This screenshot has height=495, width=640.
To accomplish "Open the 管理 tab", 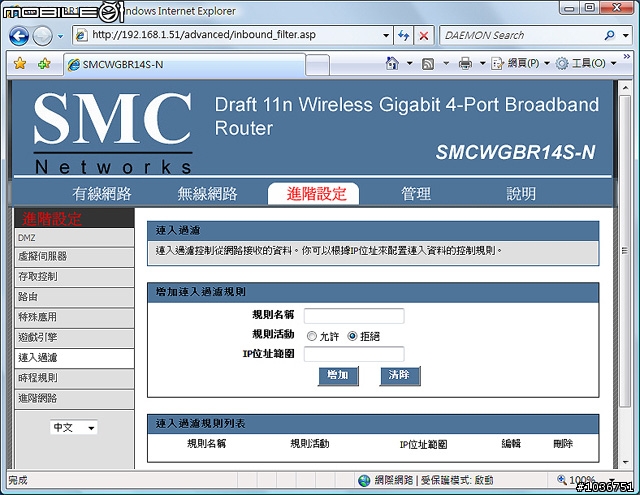I will [x=416, y=193].
